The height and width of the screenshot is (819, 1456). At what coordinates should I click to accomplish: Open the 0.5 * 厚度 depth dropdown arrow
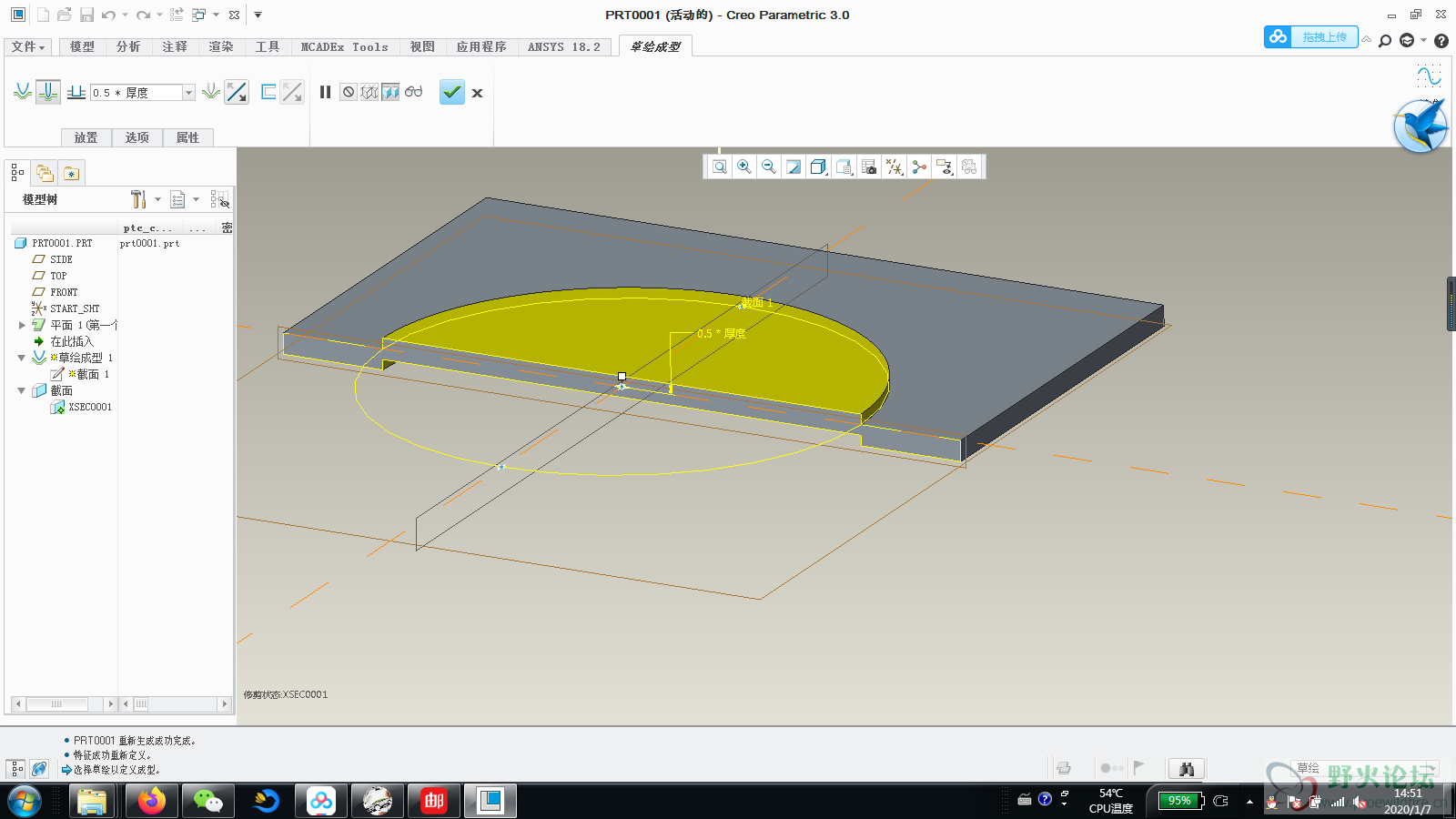coord(188,92)
